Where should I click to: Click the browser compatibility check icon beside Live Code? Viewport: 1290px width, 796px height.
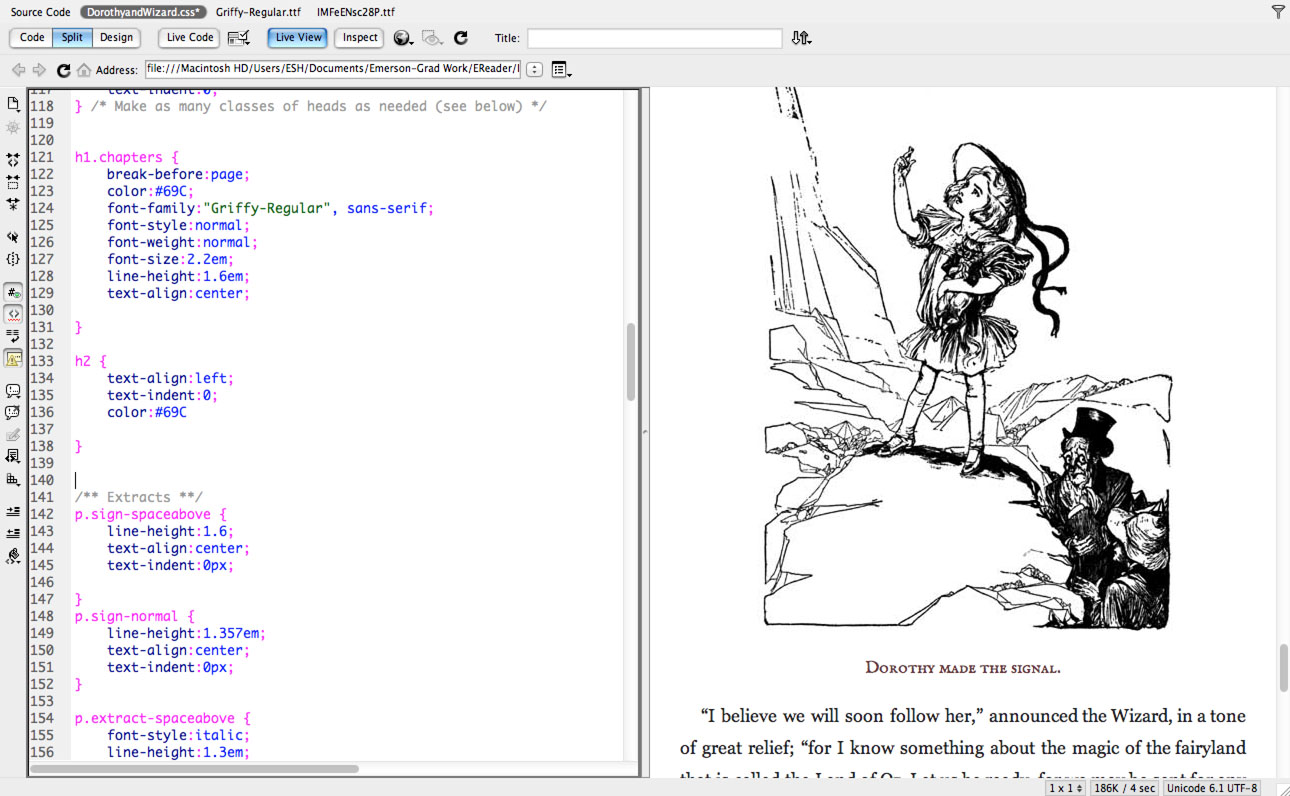238,38
